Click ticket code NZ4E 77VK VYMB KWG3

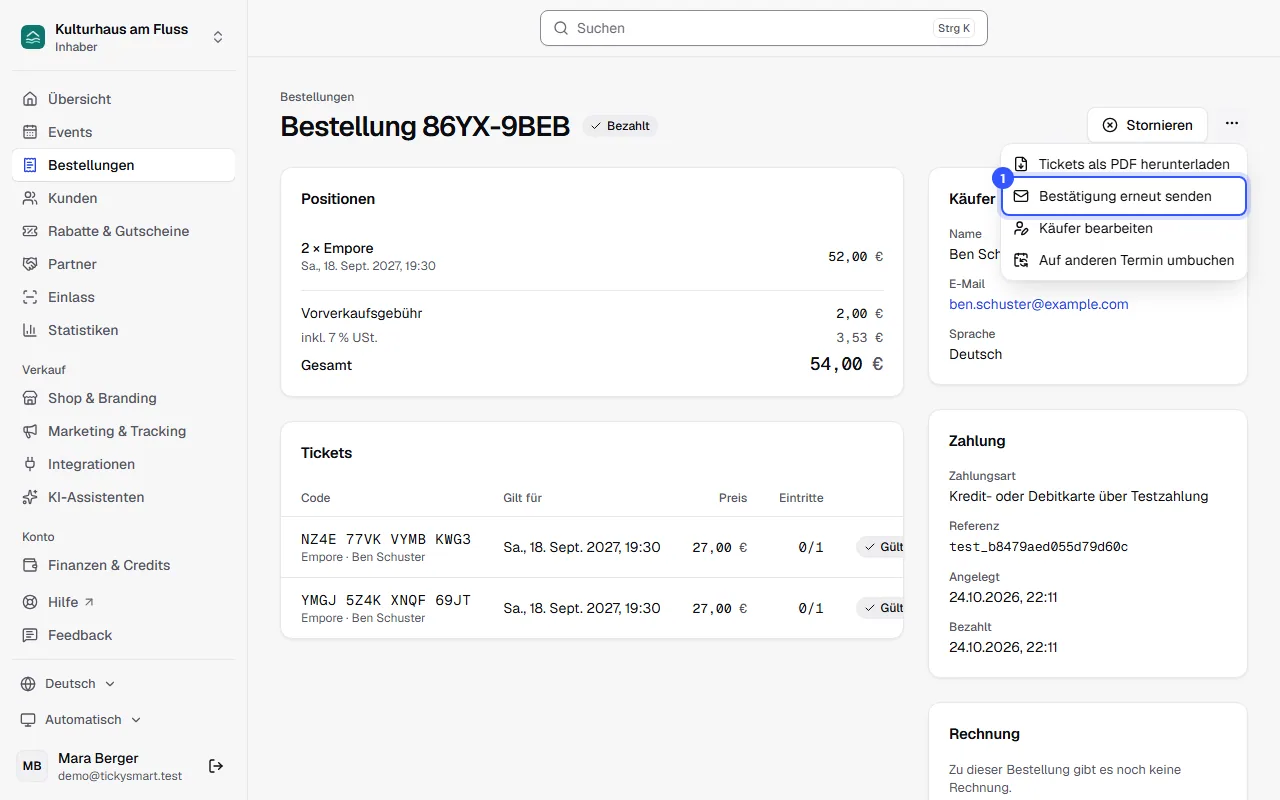386,540
